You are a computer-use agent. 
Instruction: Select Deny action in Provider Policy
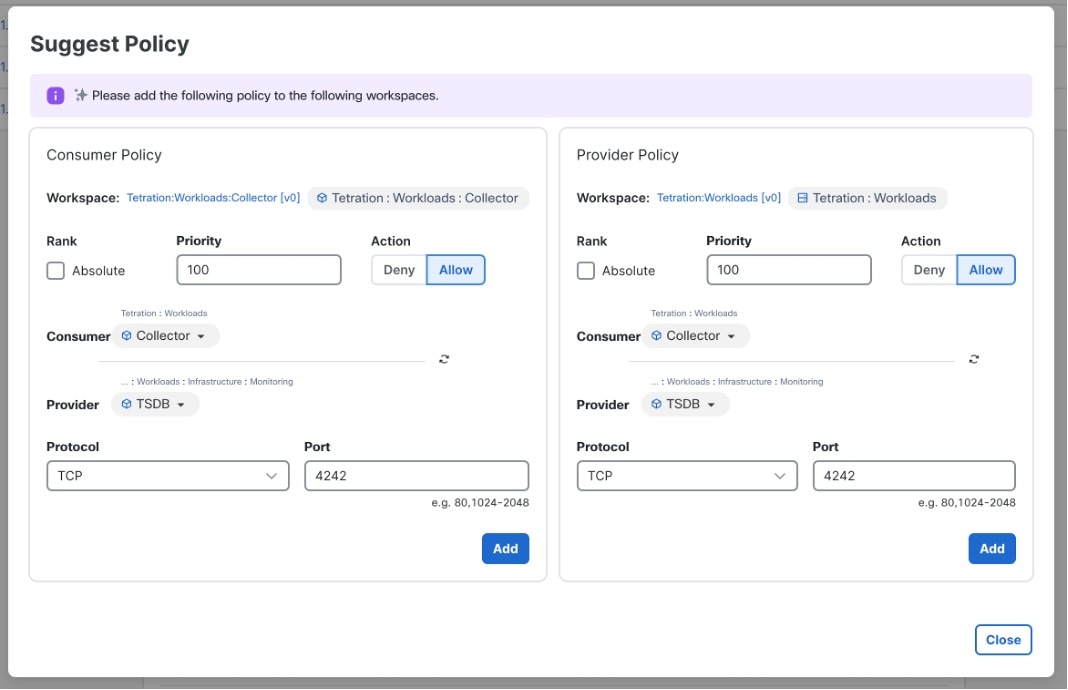pyautogui.click(x=929, y=270)
